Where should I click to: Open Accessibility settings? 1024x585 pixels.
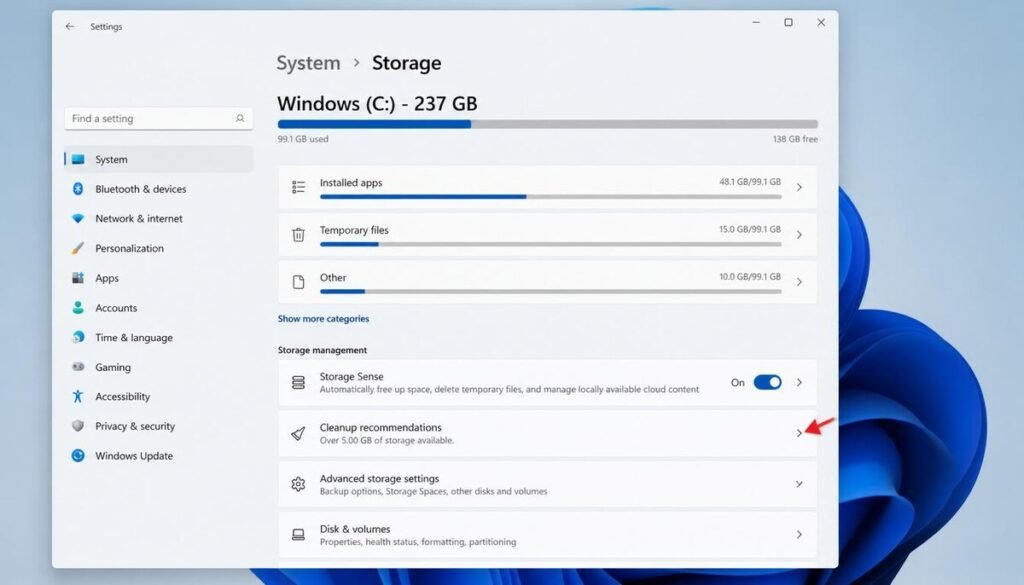[159, 396]
